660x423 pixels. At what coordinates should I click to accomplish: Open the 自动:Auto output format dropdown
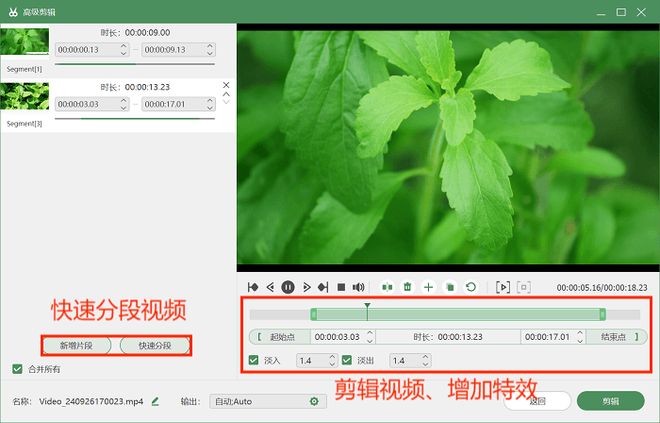[x=268, y=402]
